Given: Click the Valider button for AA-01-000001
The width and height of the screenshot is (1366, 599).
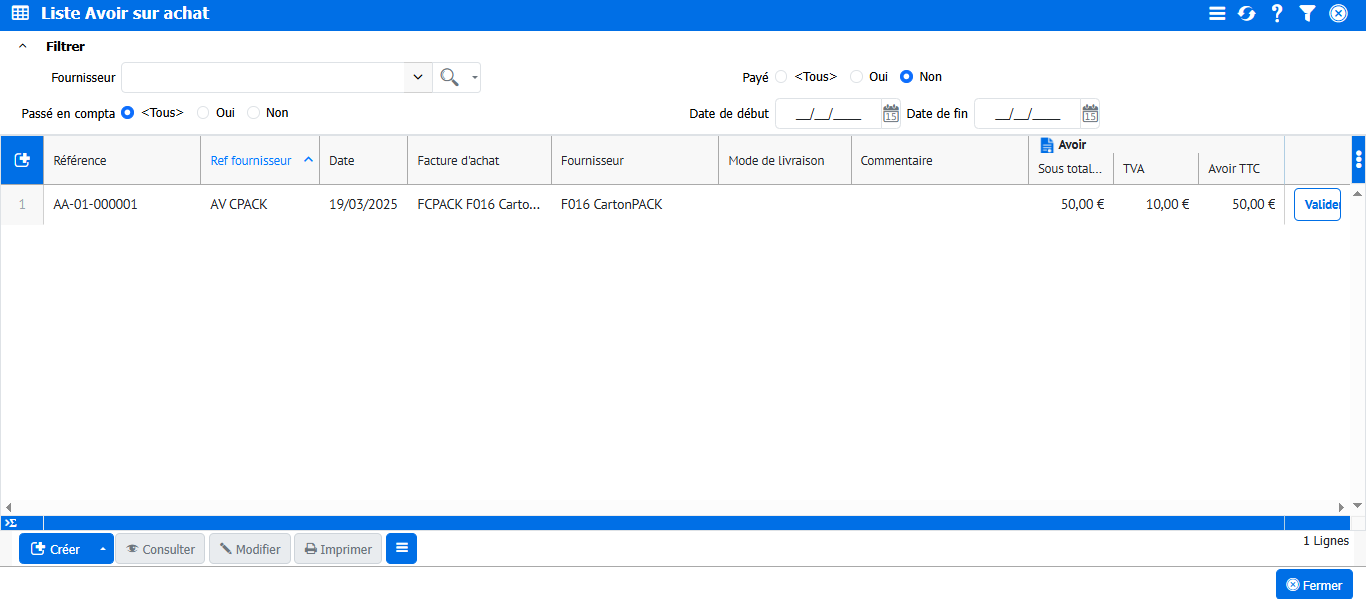Looking at the screenshot, I should point(1317,204).
